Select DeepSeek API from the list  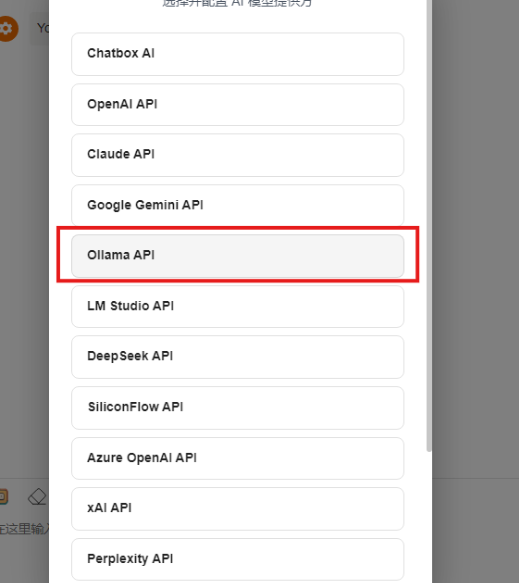(x=238, y=357)
